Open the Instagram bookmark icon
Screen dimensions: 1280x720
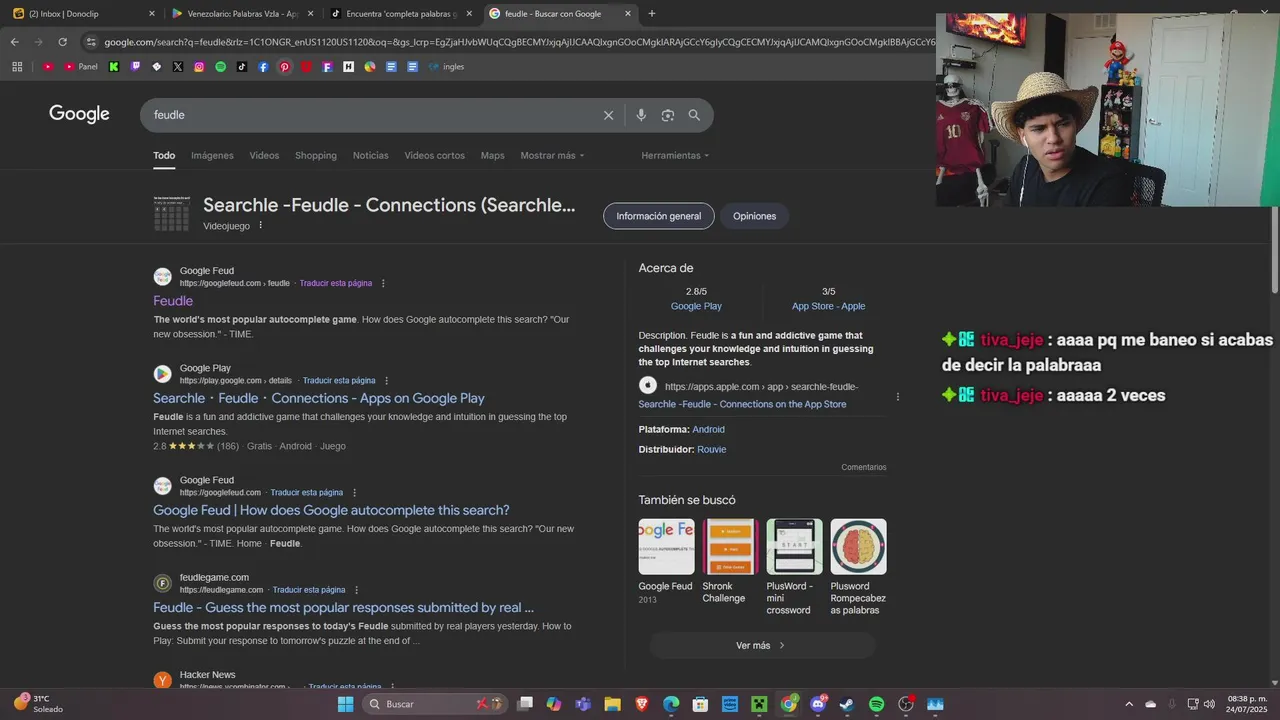[199, 67]
